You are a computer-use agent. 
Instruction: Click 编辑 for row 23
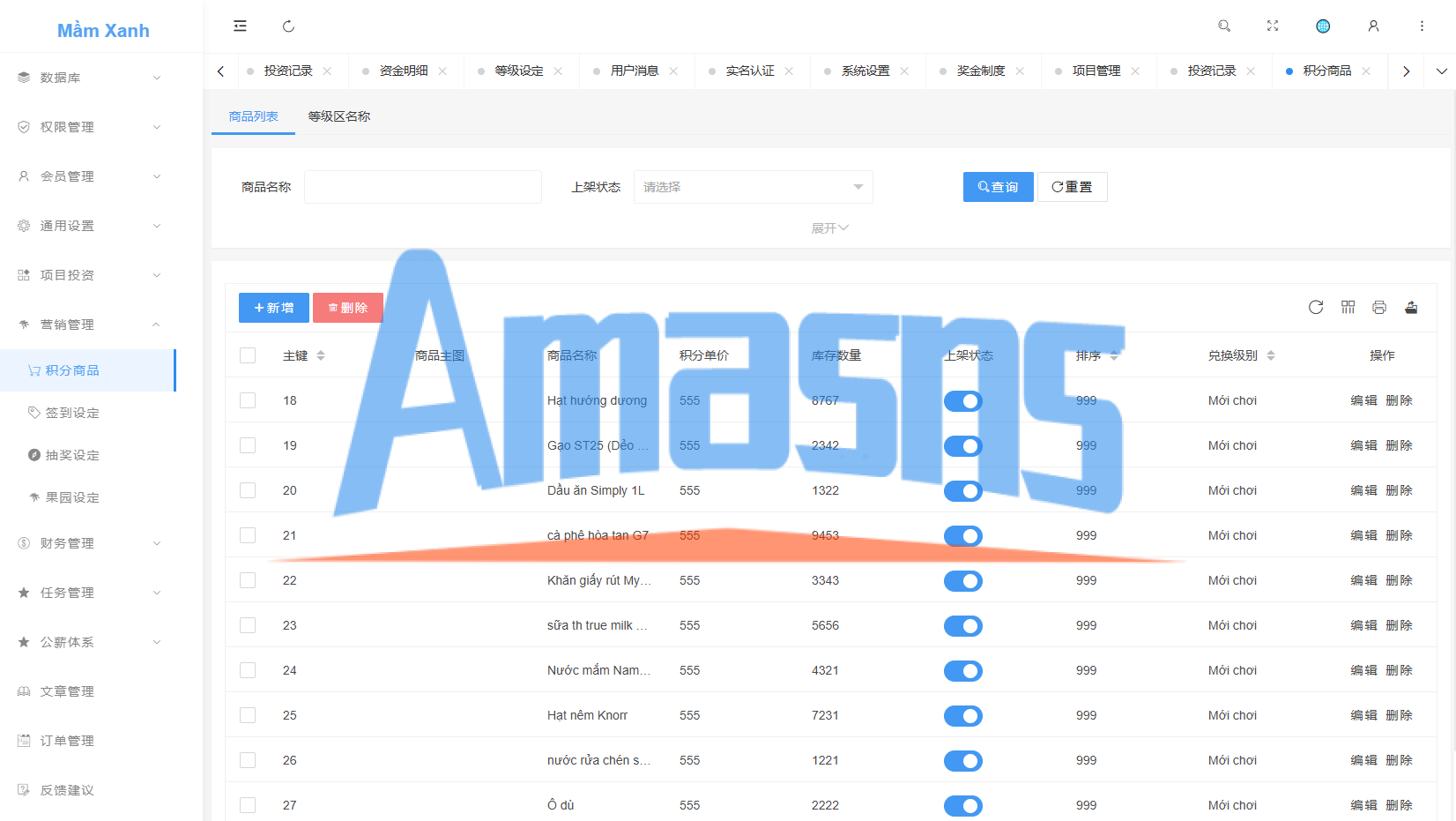coord(1363,625)
